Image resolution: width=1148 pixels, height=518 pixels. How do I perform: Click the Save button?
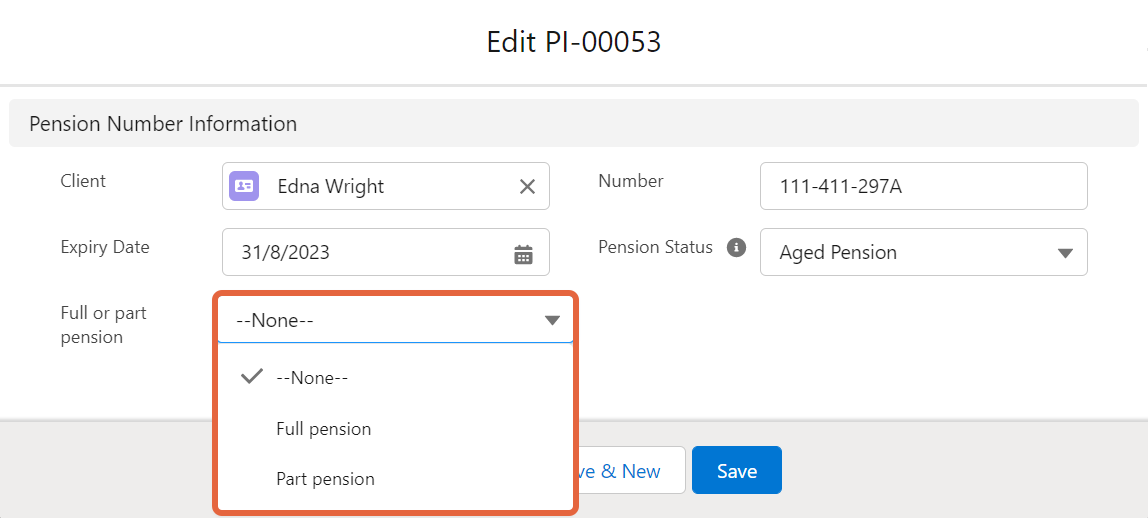pos(737,470)
